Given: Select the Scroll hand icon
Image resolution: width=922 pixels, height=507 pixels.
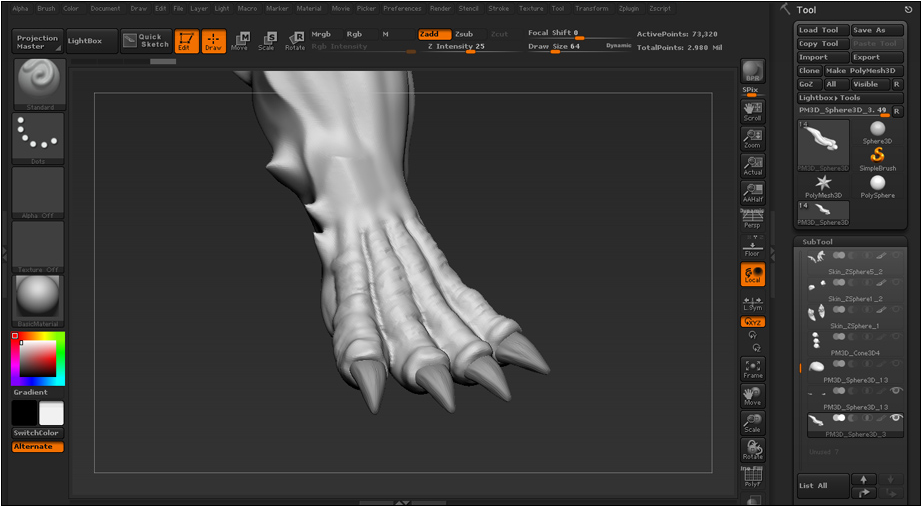Looking at the screenshot, I should coord(752,111).
